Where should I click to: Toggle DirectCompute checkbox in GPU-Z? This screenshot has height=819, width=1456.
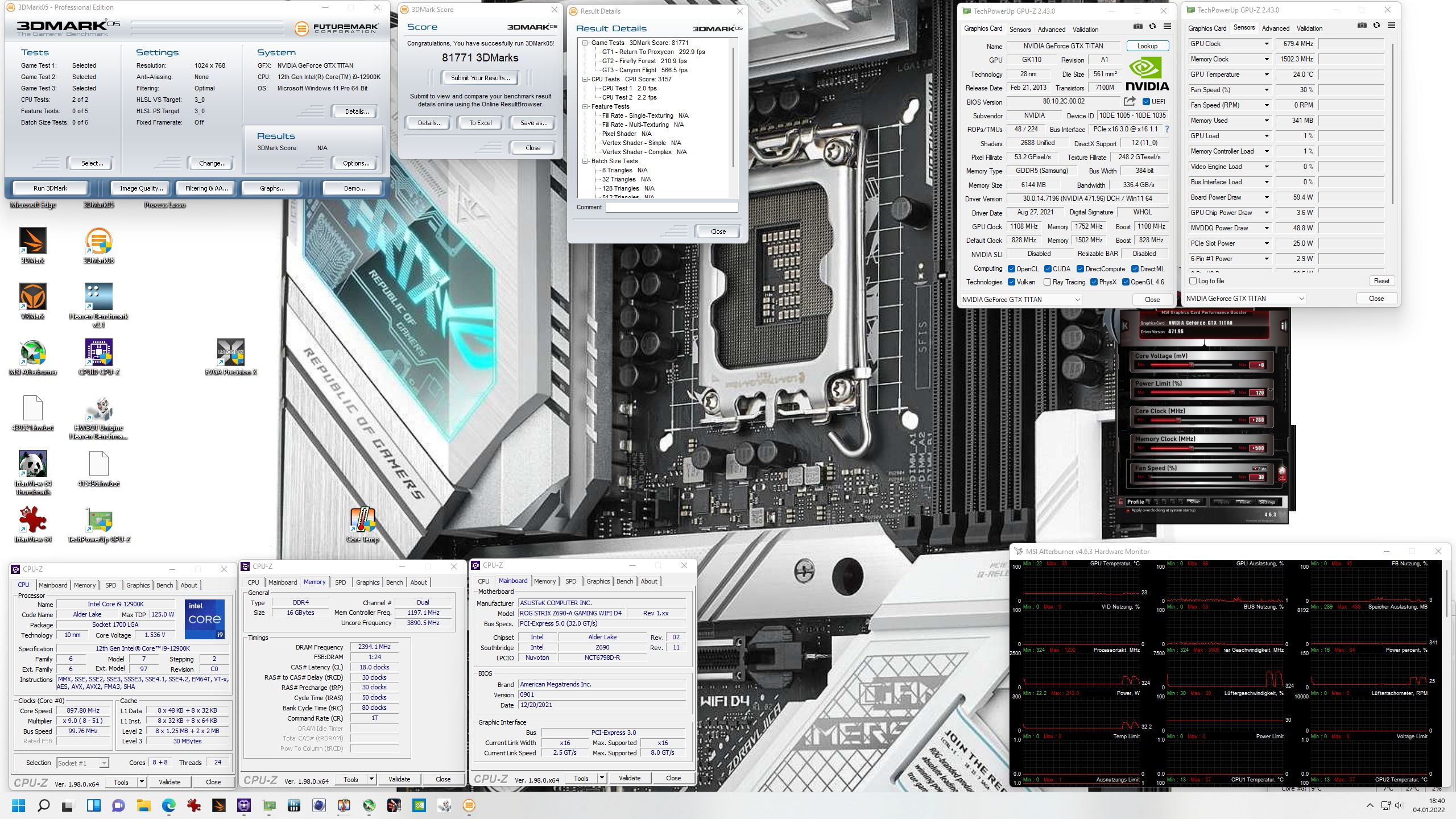tap(1080, 269)
